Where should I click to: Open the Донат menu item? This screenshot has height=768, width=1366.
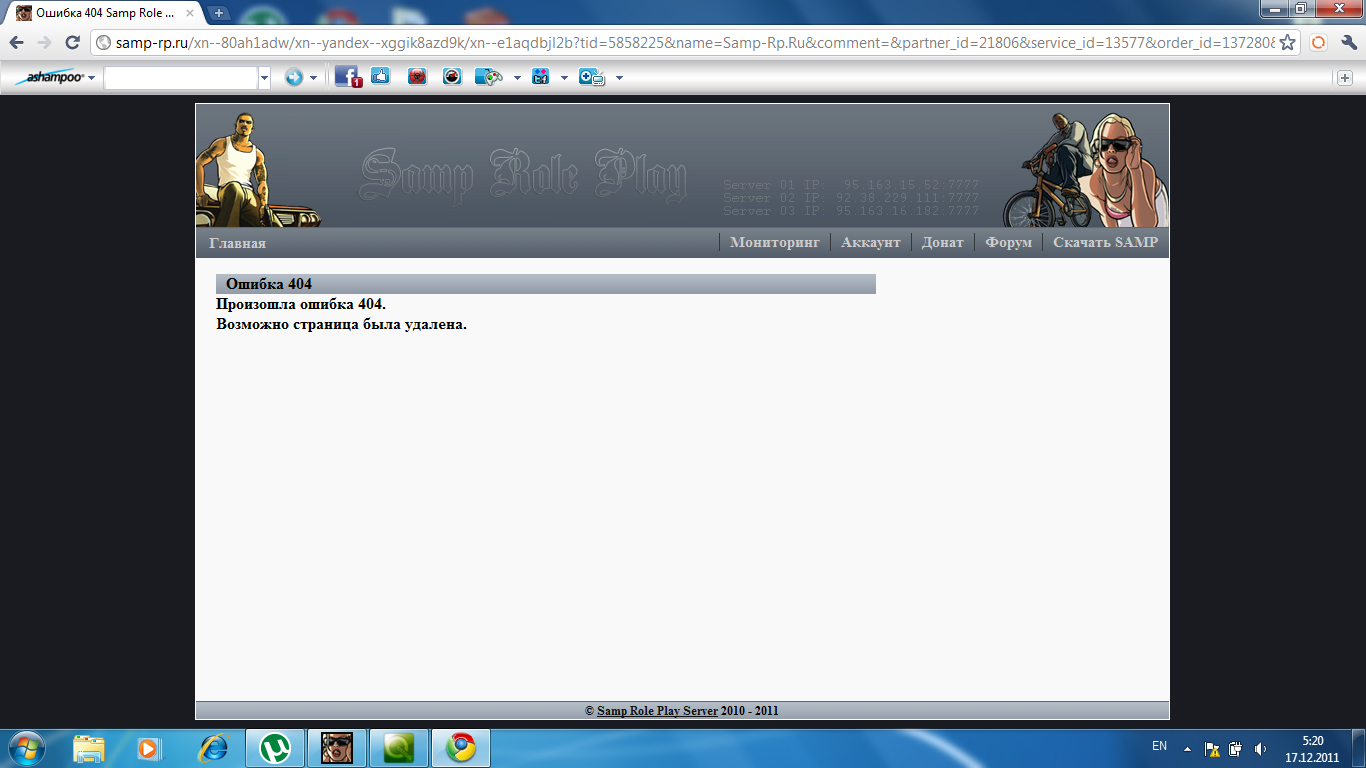pyautogui.click(x=942, y=242)
